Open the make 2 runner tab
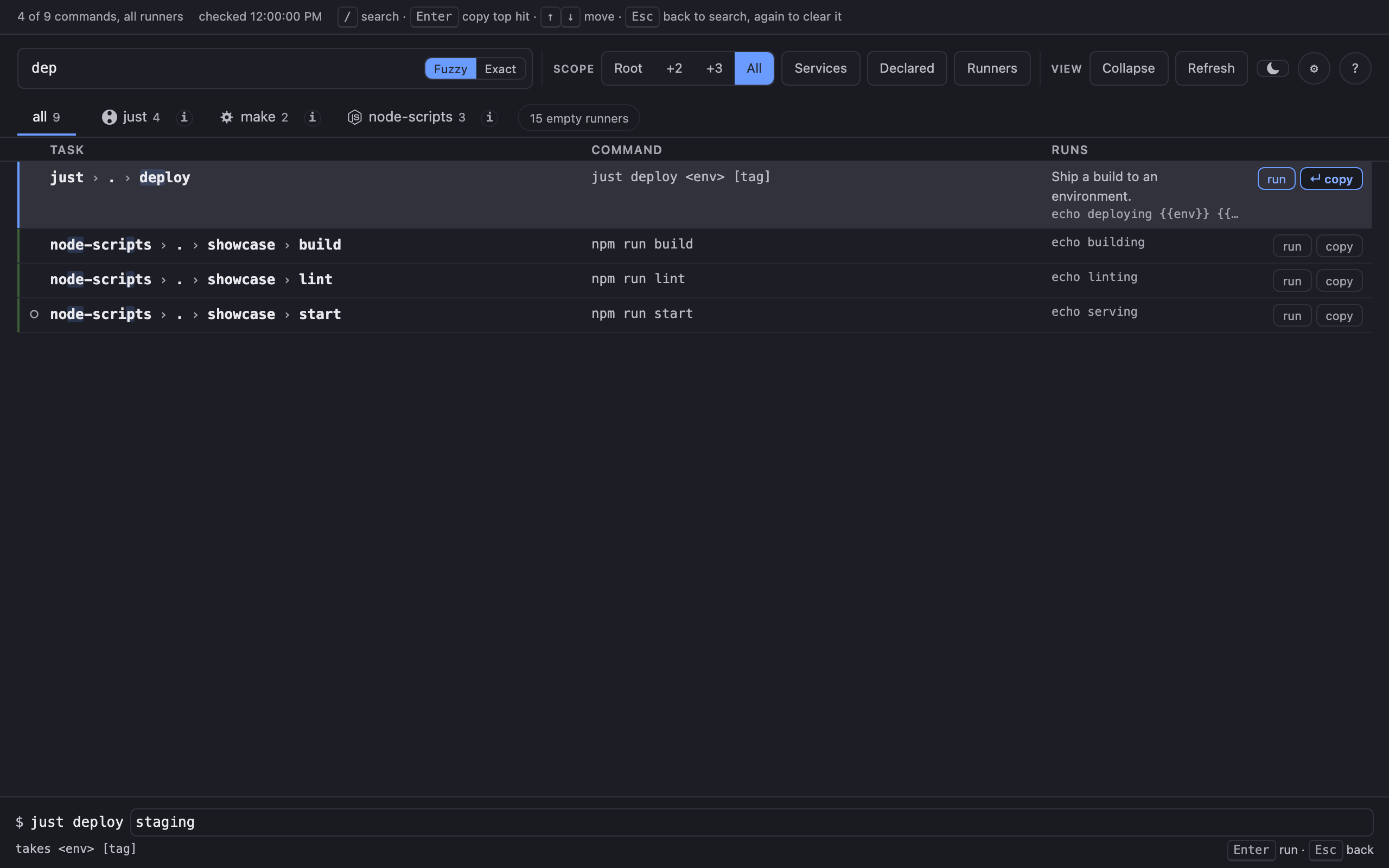 [254, 117]
